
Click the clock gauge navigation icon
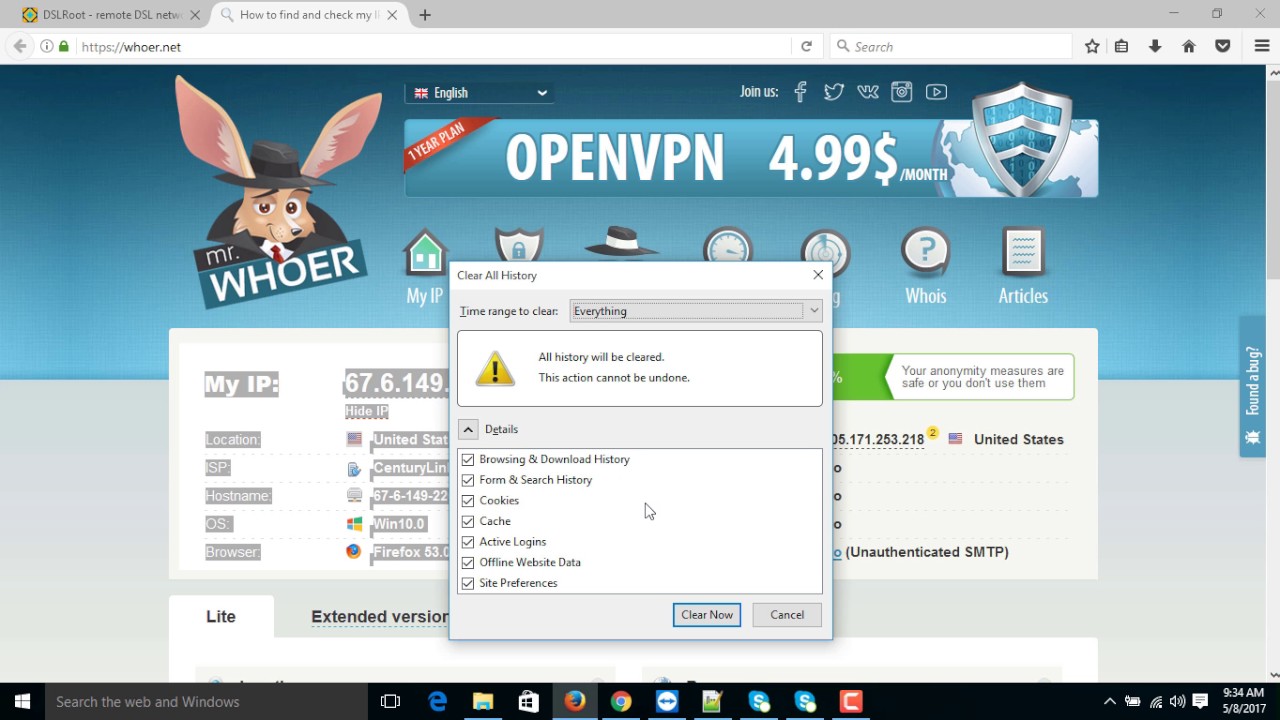(x=727, y=246)
